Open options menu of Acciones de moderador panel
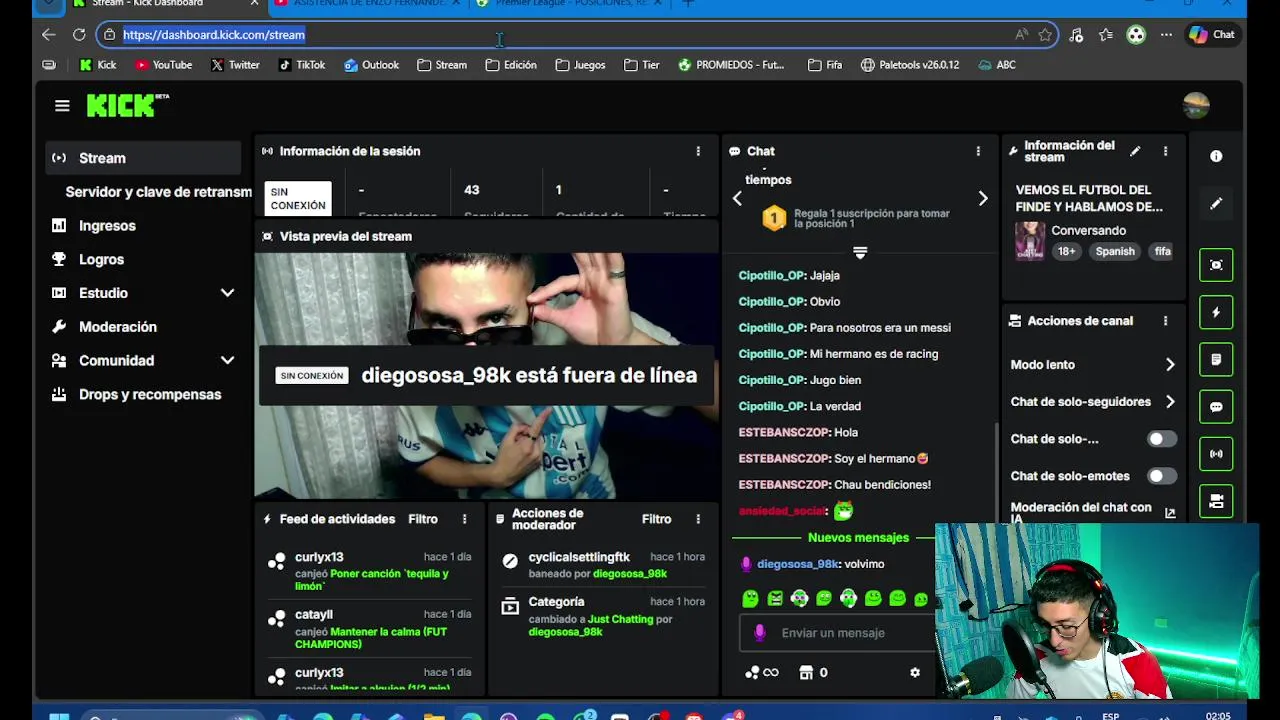The image size is (1280, 720). pyautogui.click(x=698, y=519)
